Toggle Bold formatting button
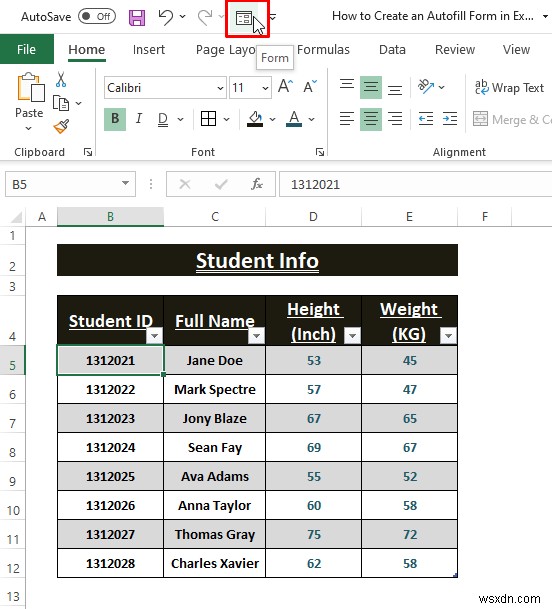552x609 pixels. [x=115, y=118]
